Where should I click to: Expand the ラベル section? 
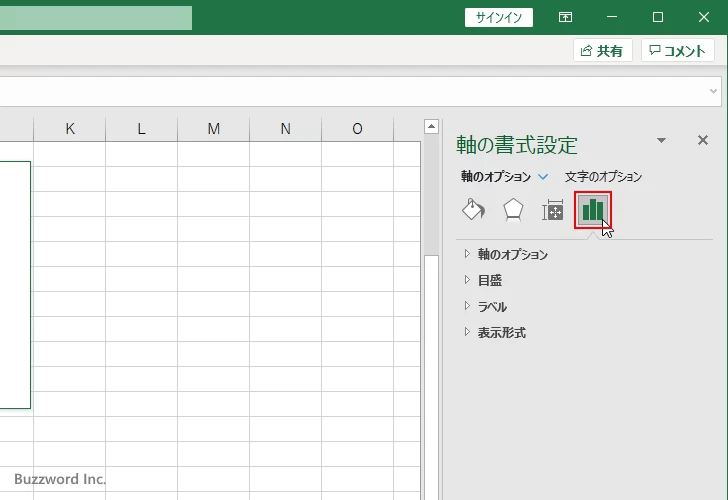[486, 306]
